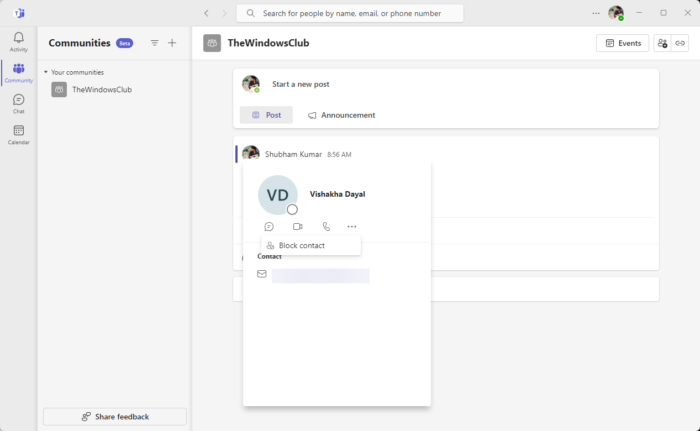Start a video call from contact card

pyautogui.click(x=297, y=227)
